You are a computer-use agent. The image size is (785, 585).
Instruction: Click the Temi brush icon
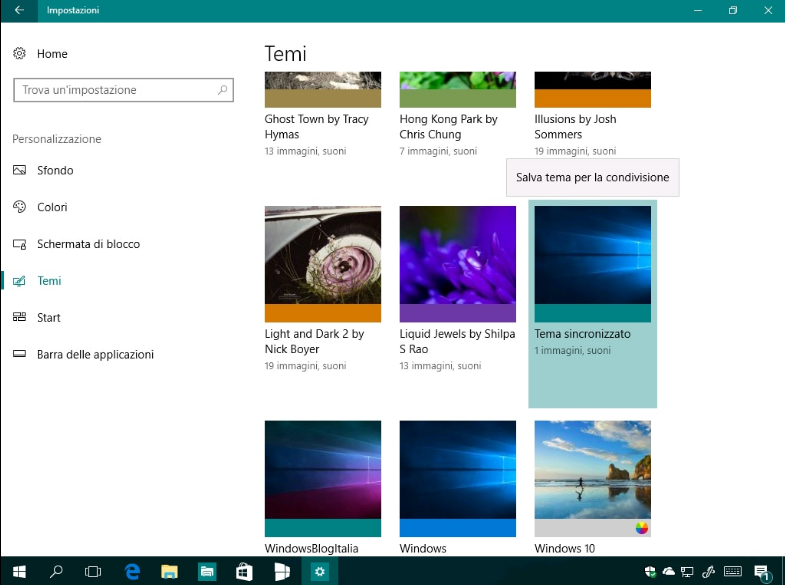pyautogui.click(x=19, y=281)
